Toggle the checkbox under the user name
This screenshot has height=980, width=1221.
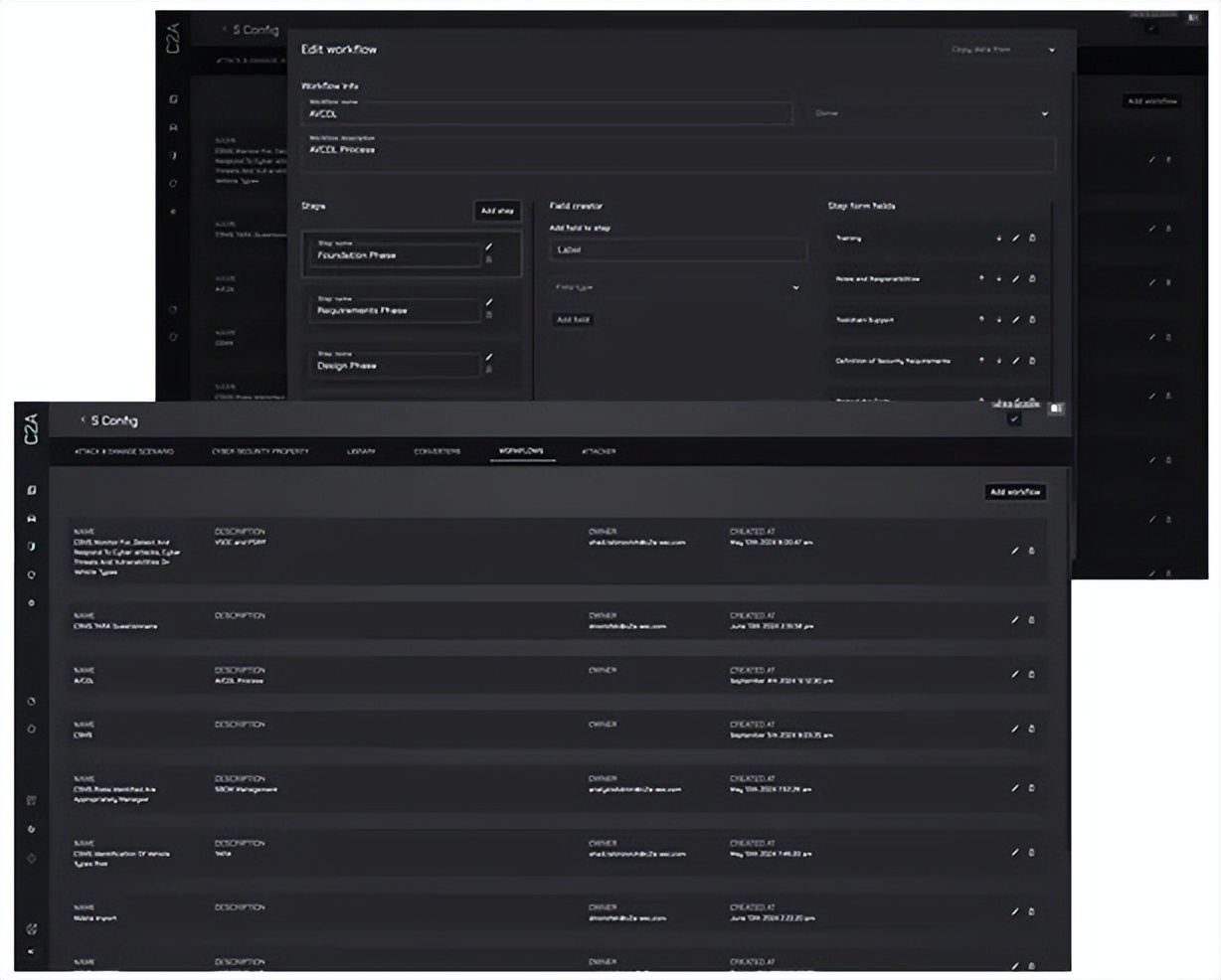tap(1014, 419)
